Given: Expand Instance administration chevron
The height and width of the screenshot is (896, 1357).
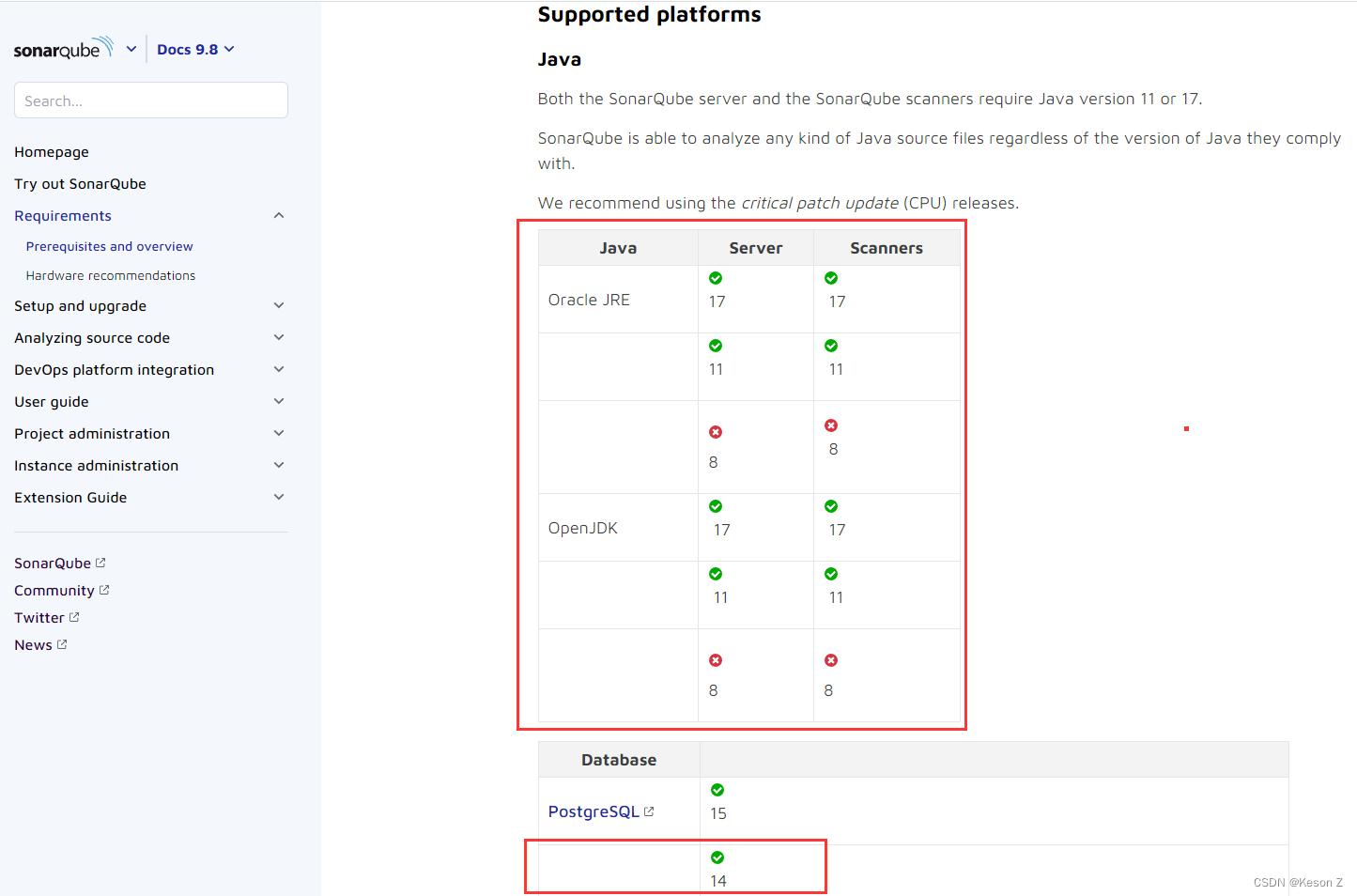Looking at the screenshot, I should pos(279,465).
